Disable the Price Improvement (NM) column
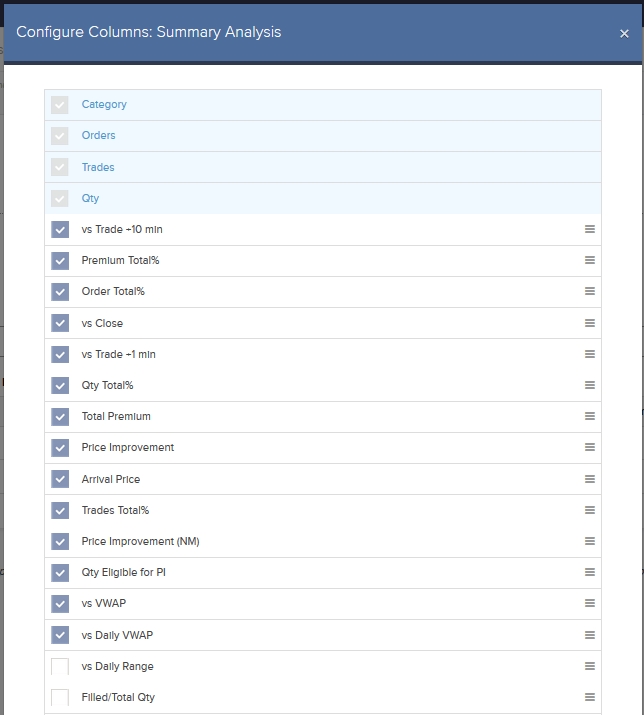644x715 pixels. 60,541
